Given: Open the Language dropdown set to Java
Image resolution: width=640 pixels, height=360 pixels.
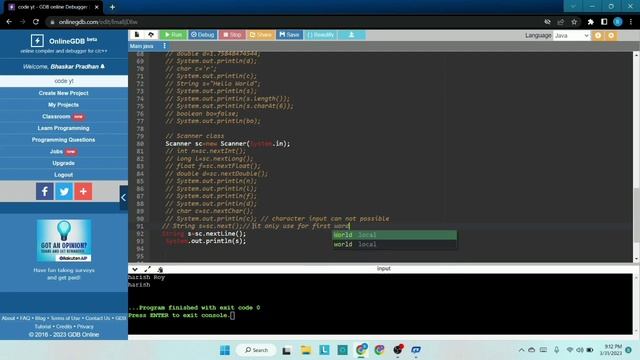Looking at the screenshot, I should click(x=571, y=36).
